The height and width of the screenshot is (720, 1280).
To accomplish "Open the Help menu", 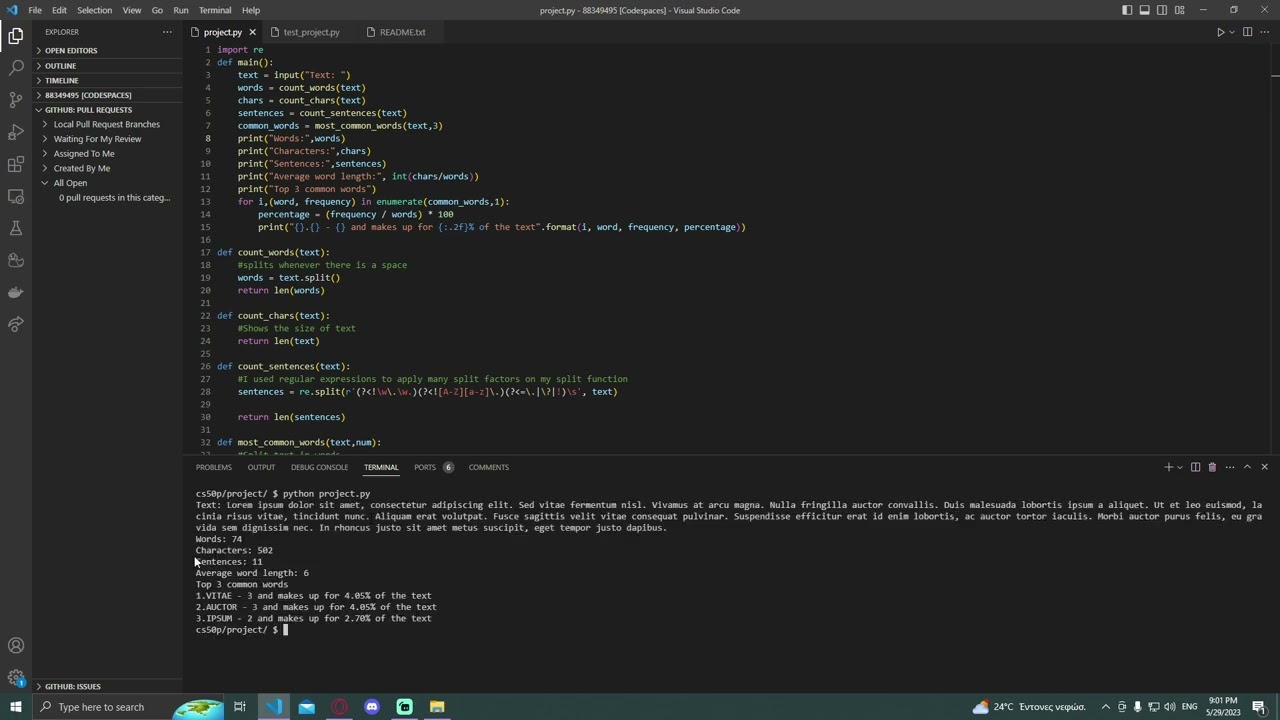I will (x=251, y=10).
